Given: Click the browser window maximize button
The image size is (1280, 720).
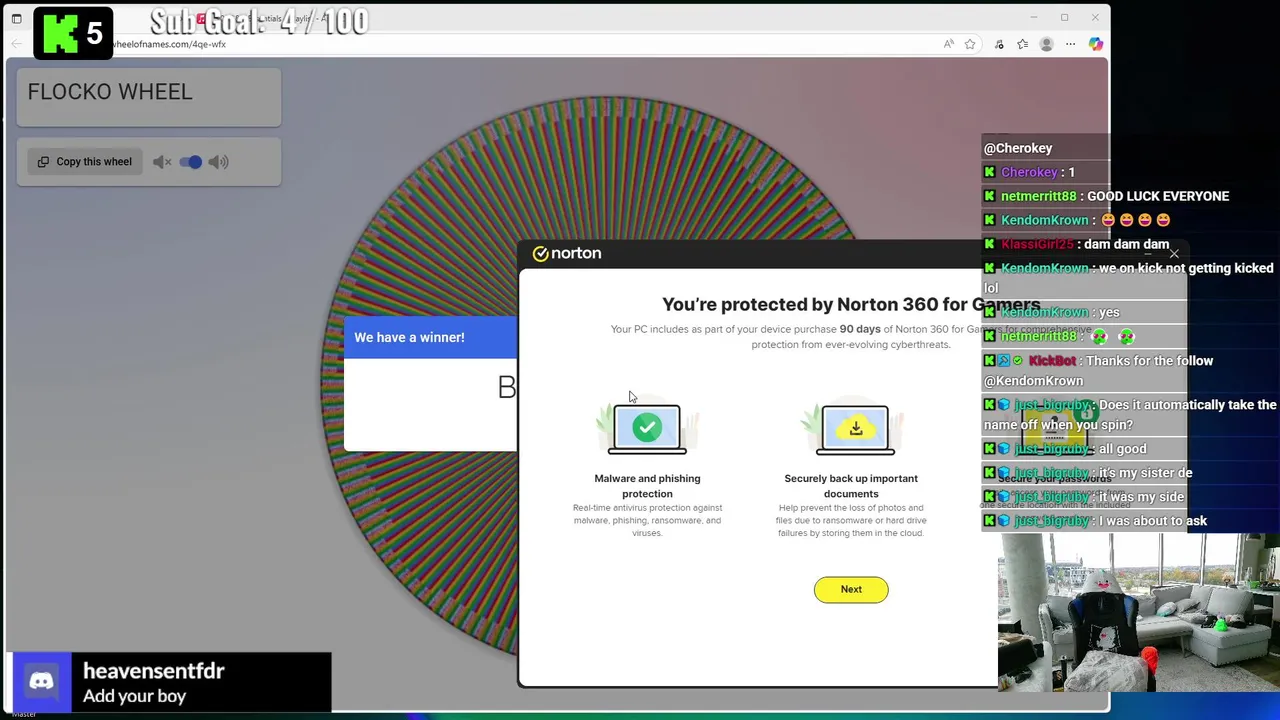Looking at the screenshot, I should tap(1064, 17).
